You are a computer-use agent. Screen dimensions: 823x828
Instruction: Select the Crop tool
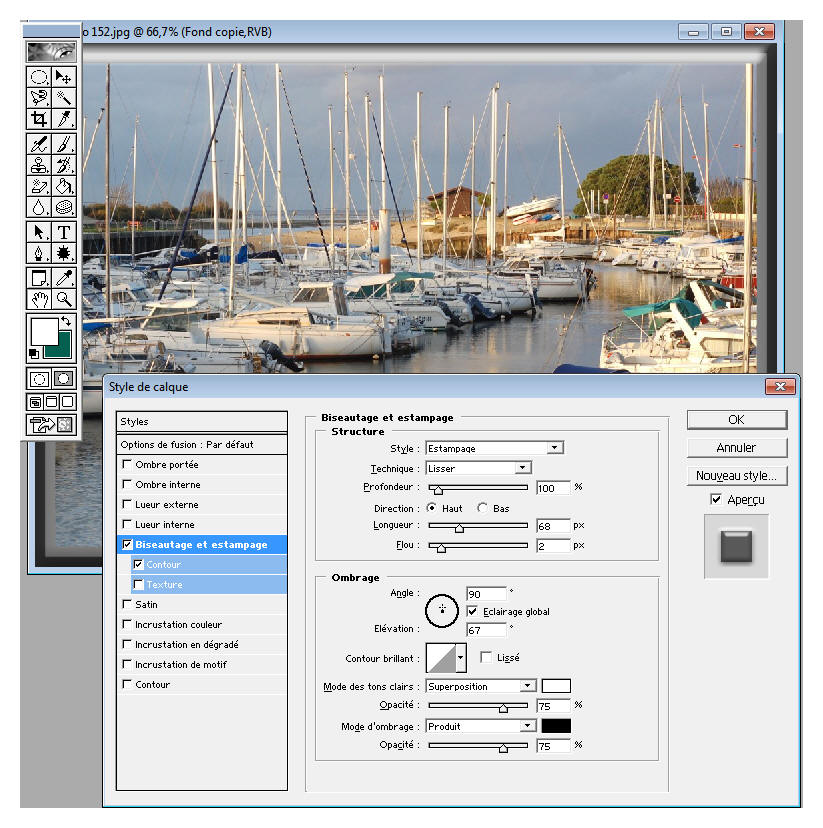(39, 119)
